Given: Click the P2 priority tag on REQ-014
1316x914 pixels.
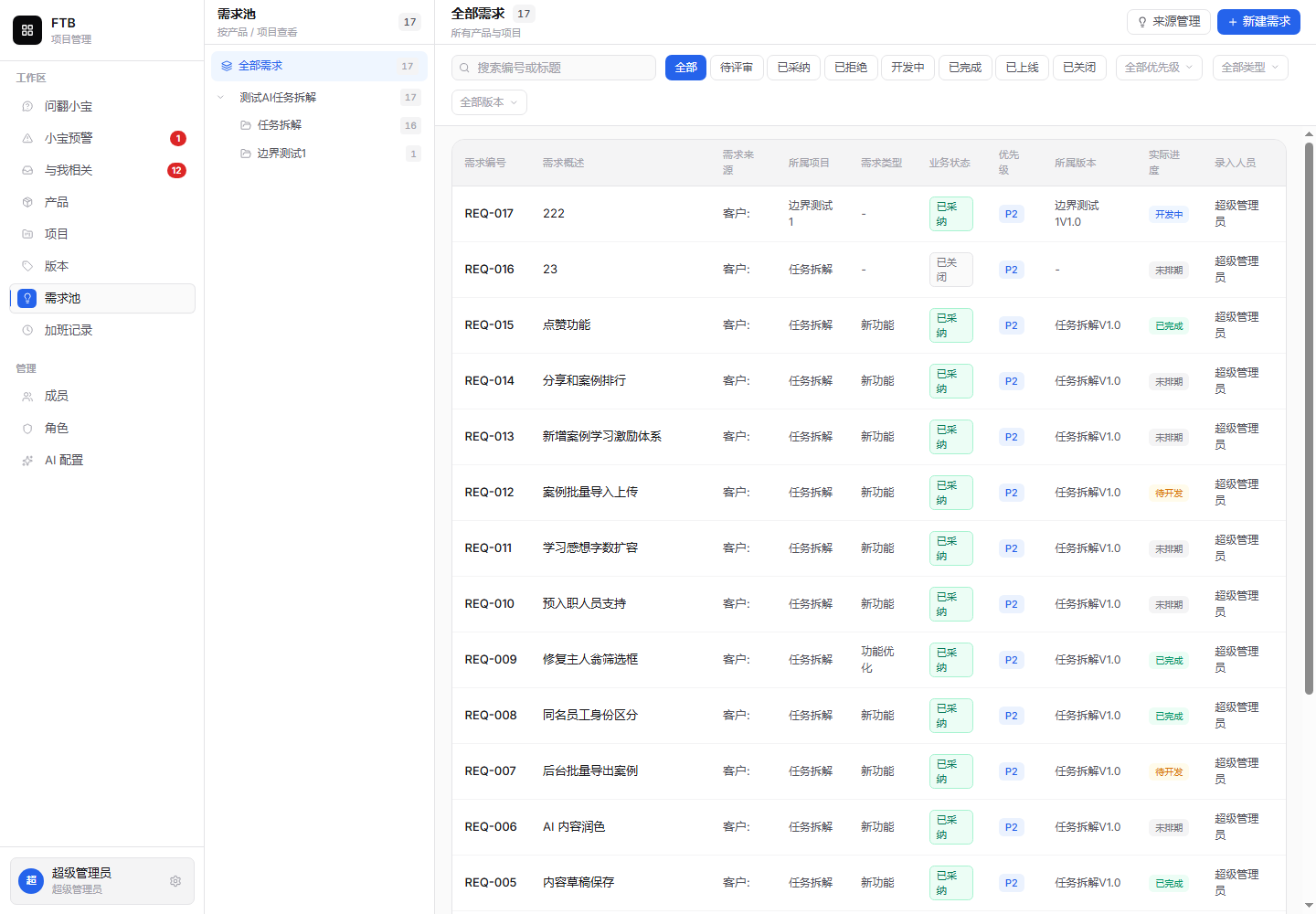Looking at the screenshot, I should tap(1011, 381).
